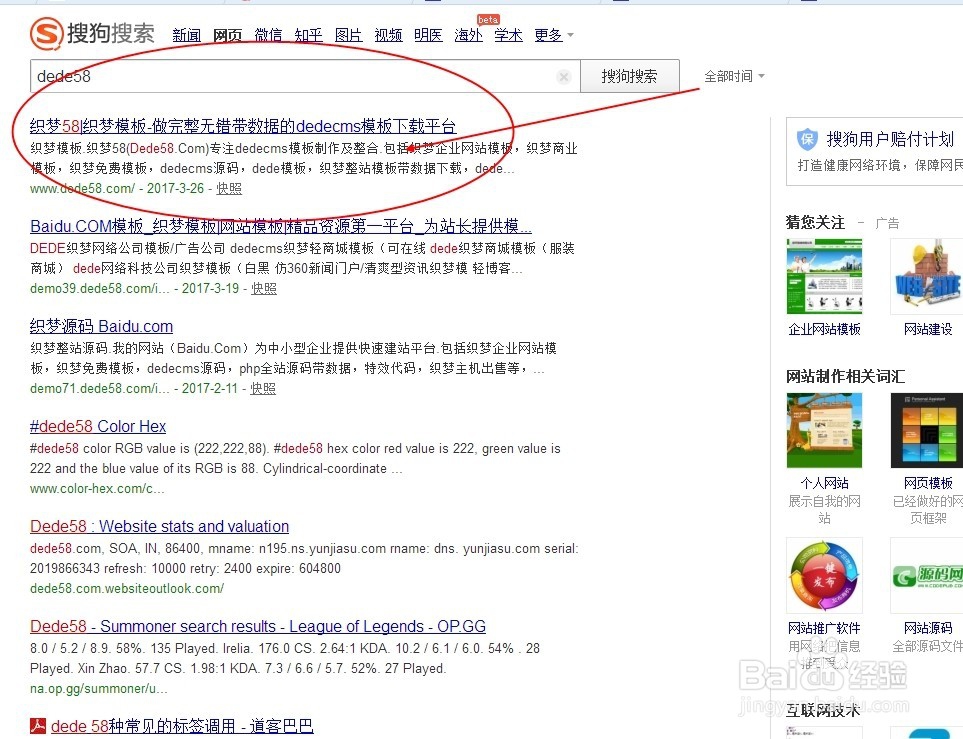
Task: Select the 网页 tab
Action: click(x=227, y=35)
